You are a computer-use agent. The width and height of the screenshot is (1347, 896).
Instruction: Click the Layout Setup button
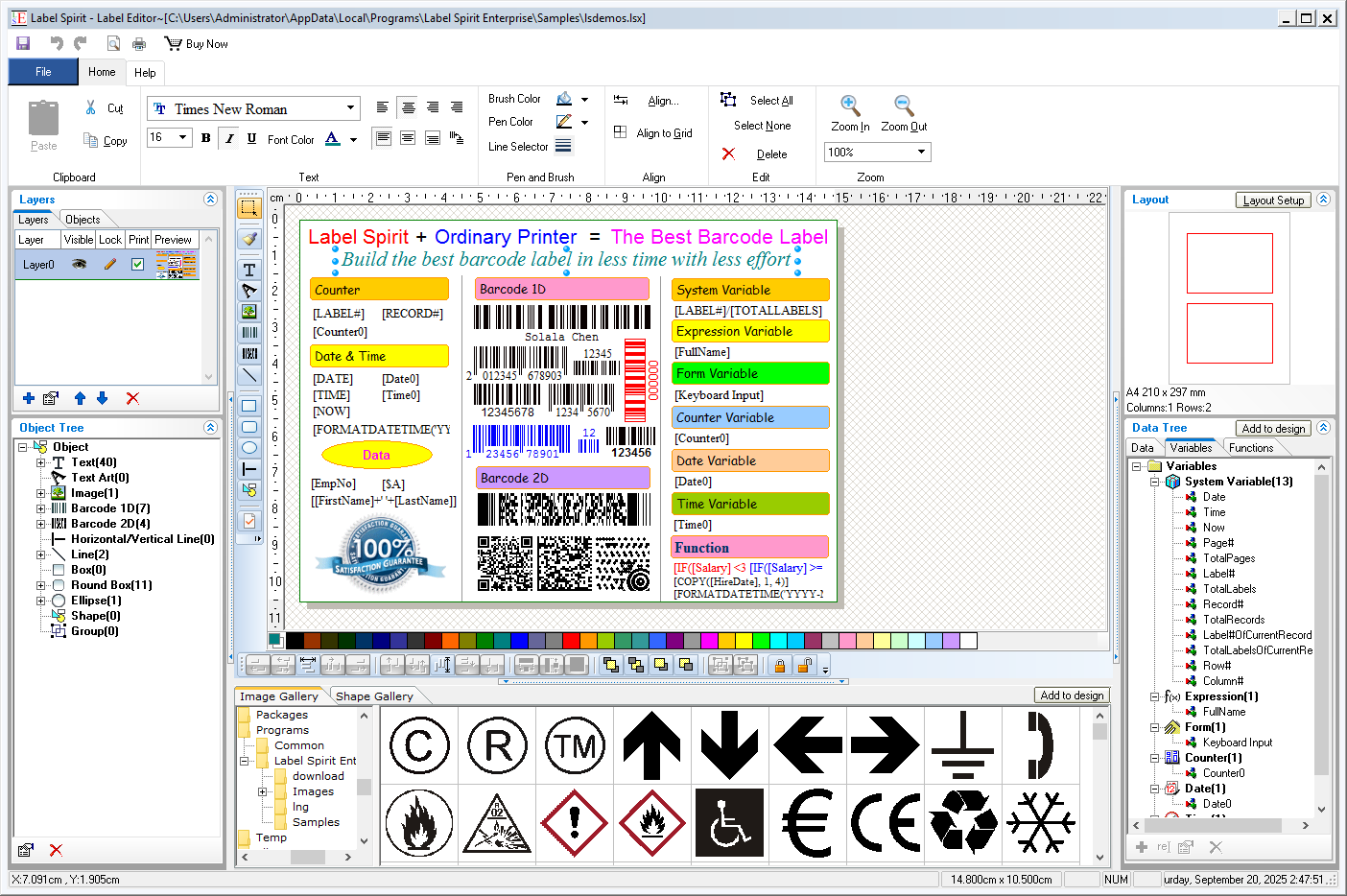pos(1273,200)
